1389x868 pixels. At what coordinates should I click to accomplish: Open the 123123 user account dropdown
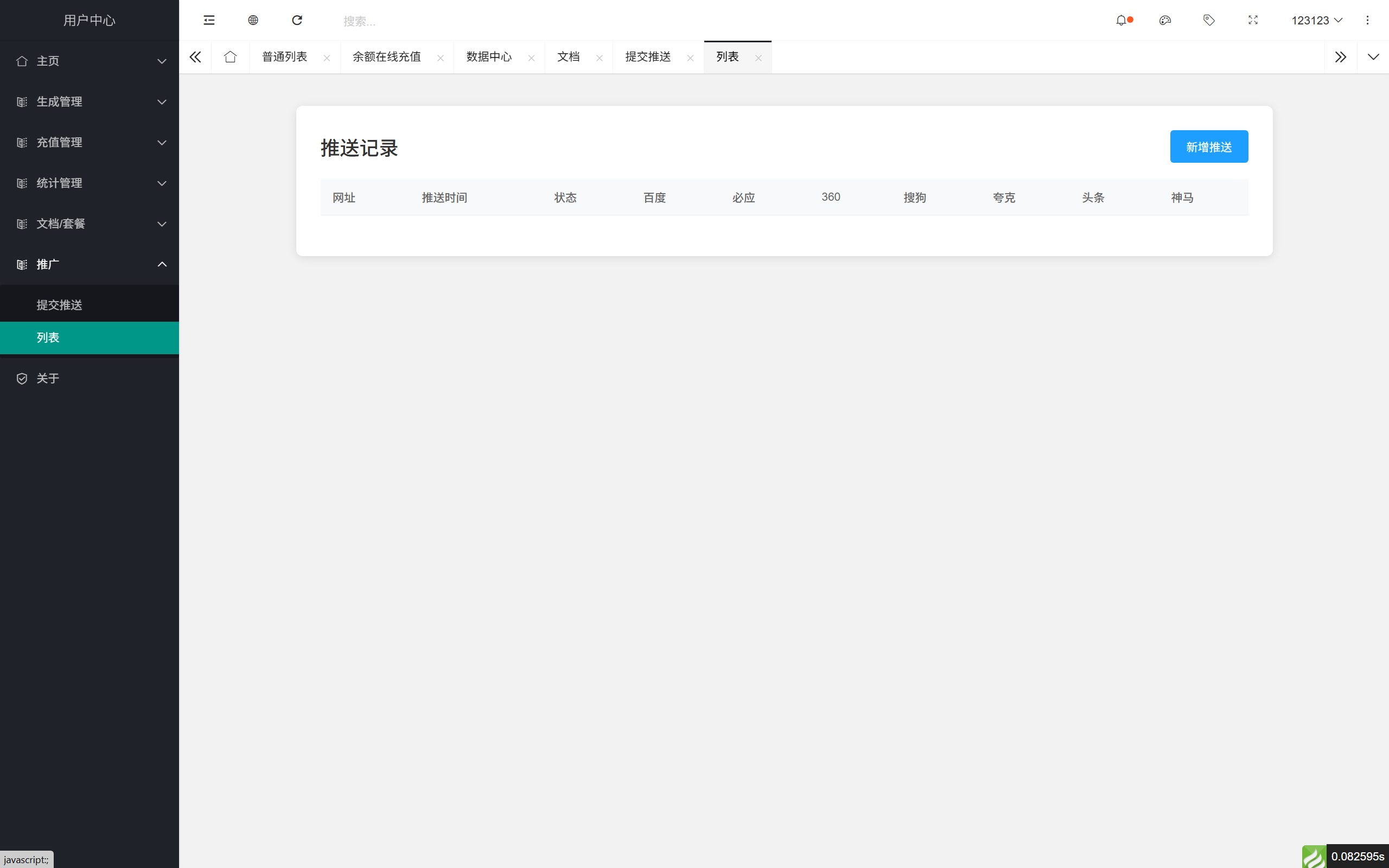[x=1317, y=20]
